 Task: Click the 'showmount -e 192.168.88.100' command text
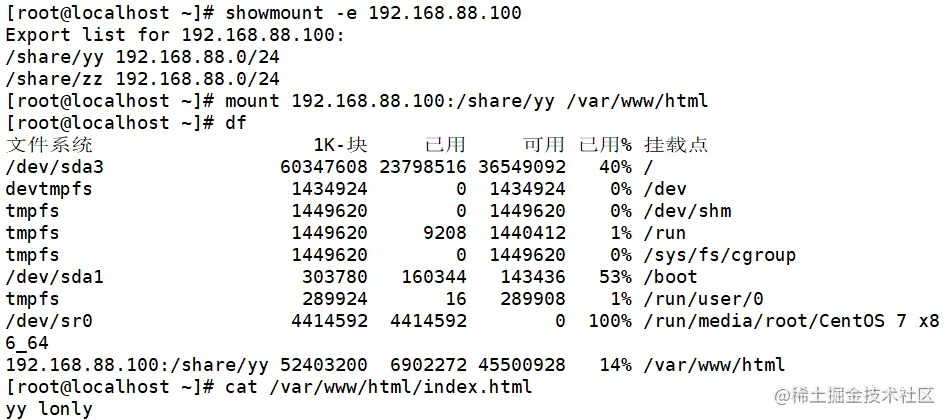[373, 13]
